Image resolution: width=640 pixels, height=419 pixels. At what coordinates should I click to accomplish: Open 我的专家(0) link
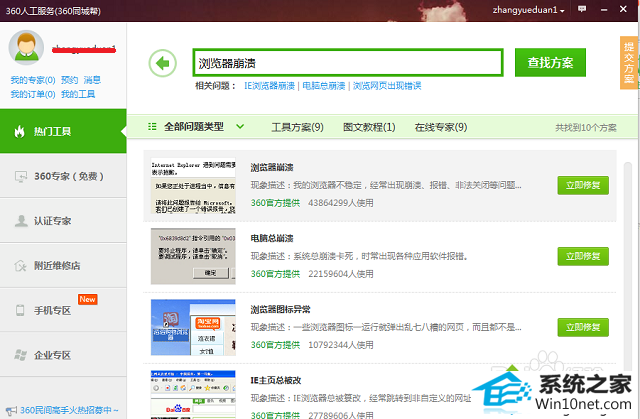(x=33, y=80)
